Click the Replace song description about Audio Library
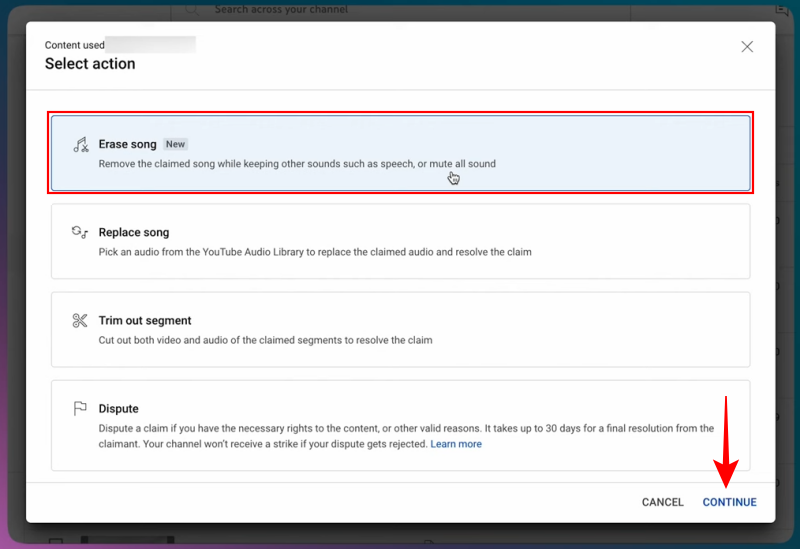Image resolution: width=800 pixels, height=549 pixels. coord(315,252)
